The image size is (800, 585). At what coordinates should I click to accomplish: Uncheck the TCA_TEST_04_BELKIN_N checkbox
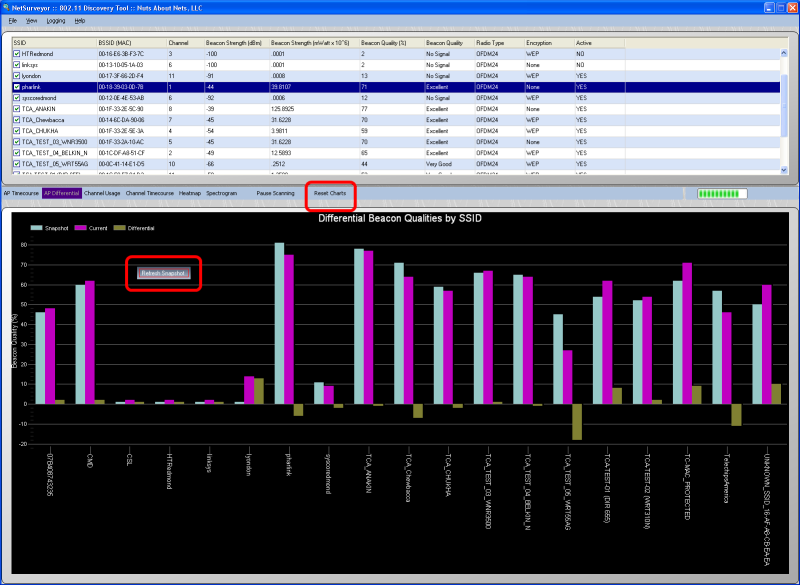[17, 153]
